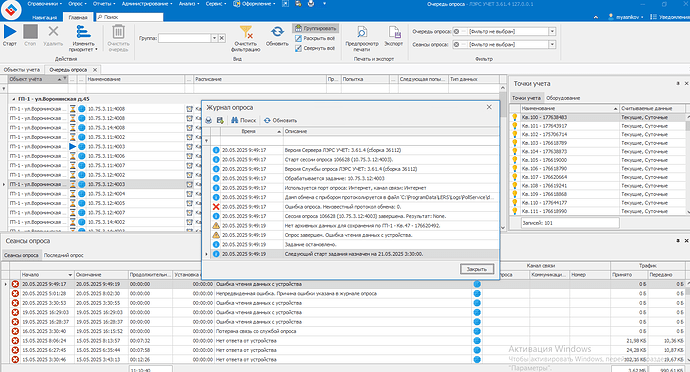This screenshot has height=372, width=690.
Task: Click the Изменить приоритет icon
Action: [83, 32]
